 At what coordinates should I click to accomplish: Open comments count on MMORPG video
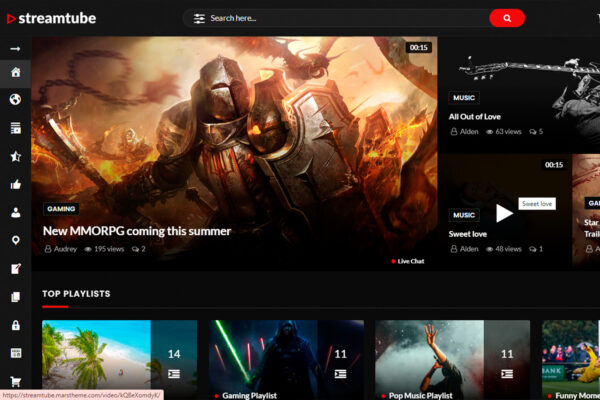[x=139, y=249]
